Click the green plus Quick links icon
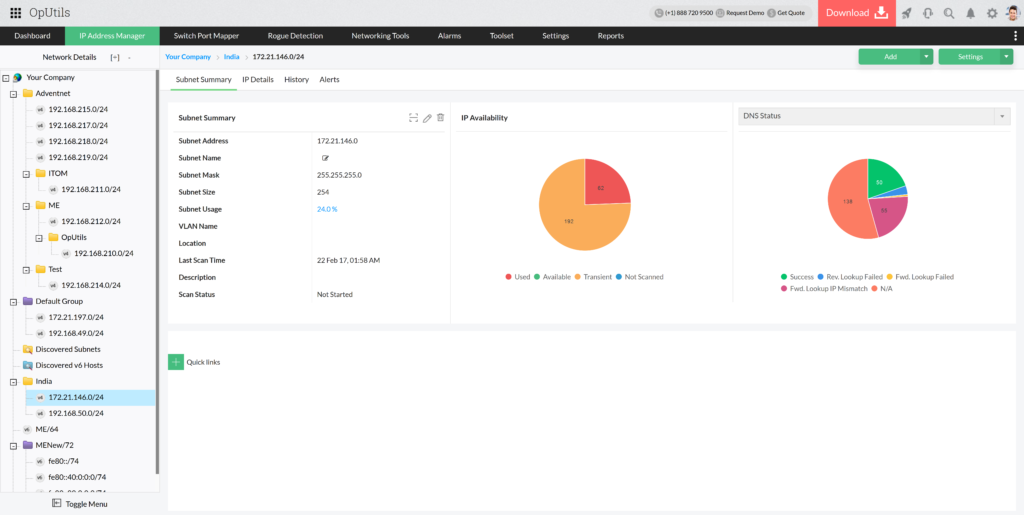The width and height of the screenshot is (1024, 515). (176, 362)
